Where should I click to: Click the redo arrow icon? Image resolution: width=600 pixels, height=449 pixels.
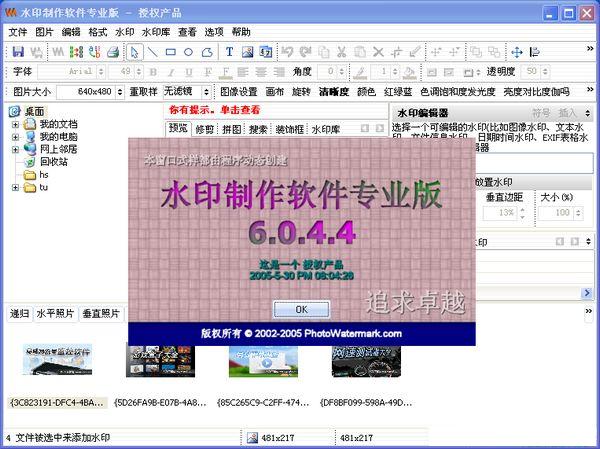[x=305, y=52]
